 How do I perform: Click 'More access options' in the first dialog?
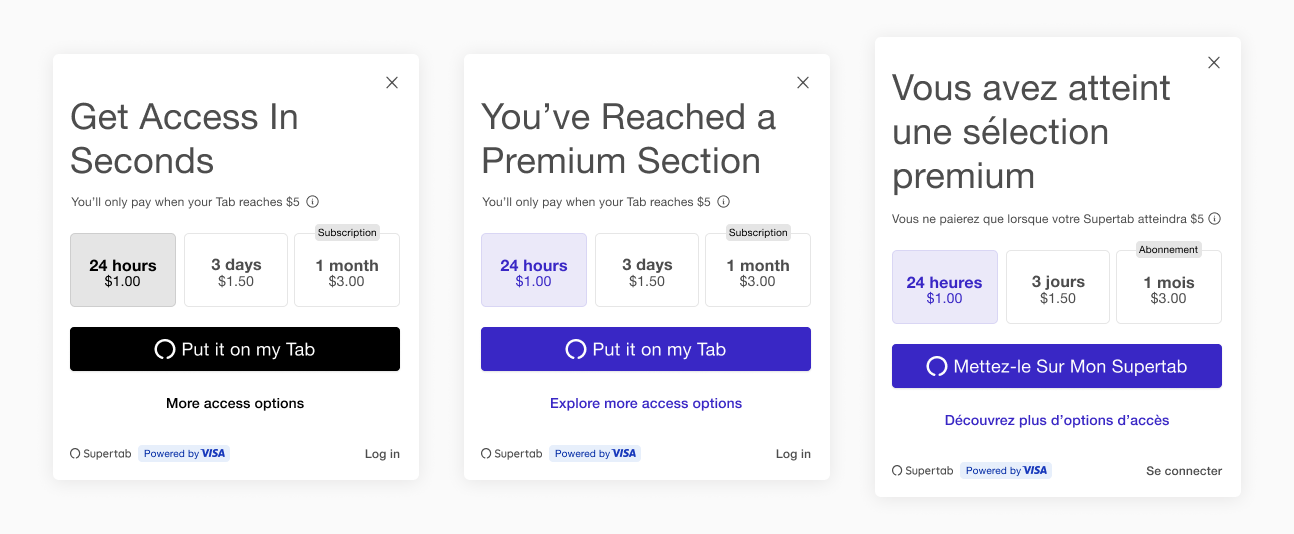click(235, 404)
